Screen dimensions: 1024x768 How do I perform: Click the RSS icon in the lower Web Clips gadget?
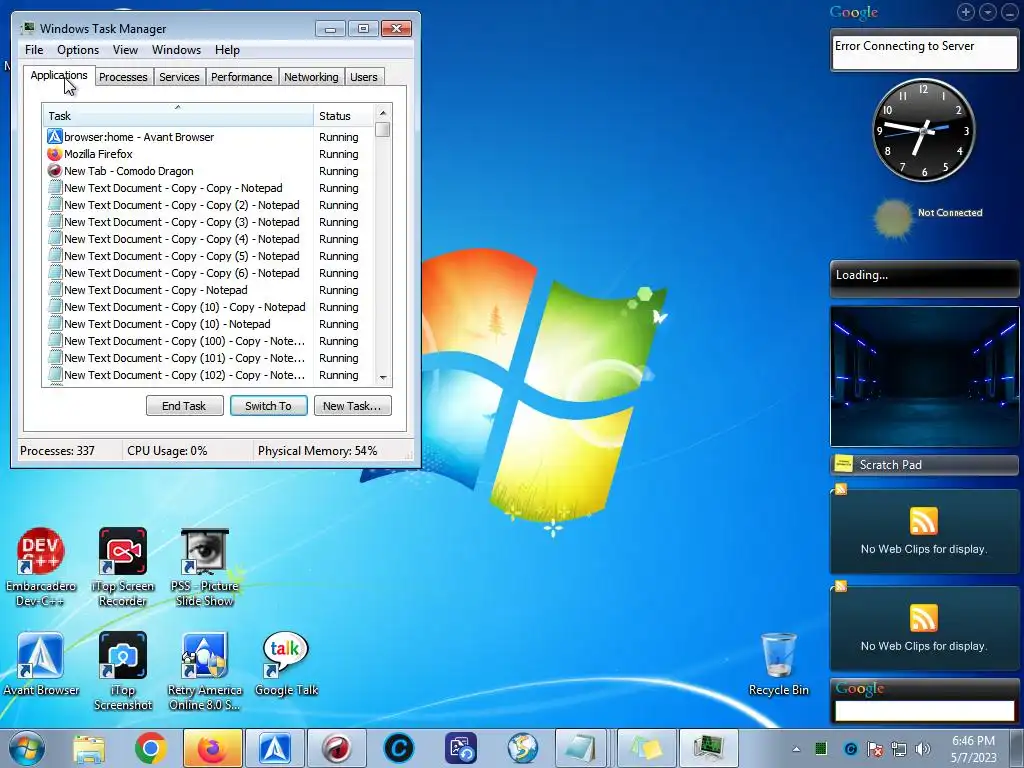(923, 618)
